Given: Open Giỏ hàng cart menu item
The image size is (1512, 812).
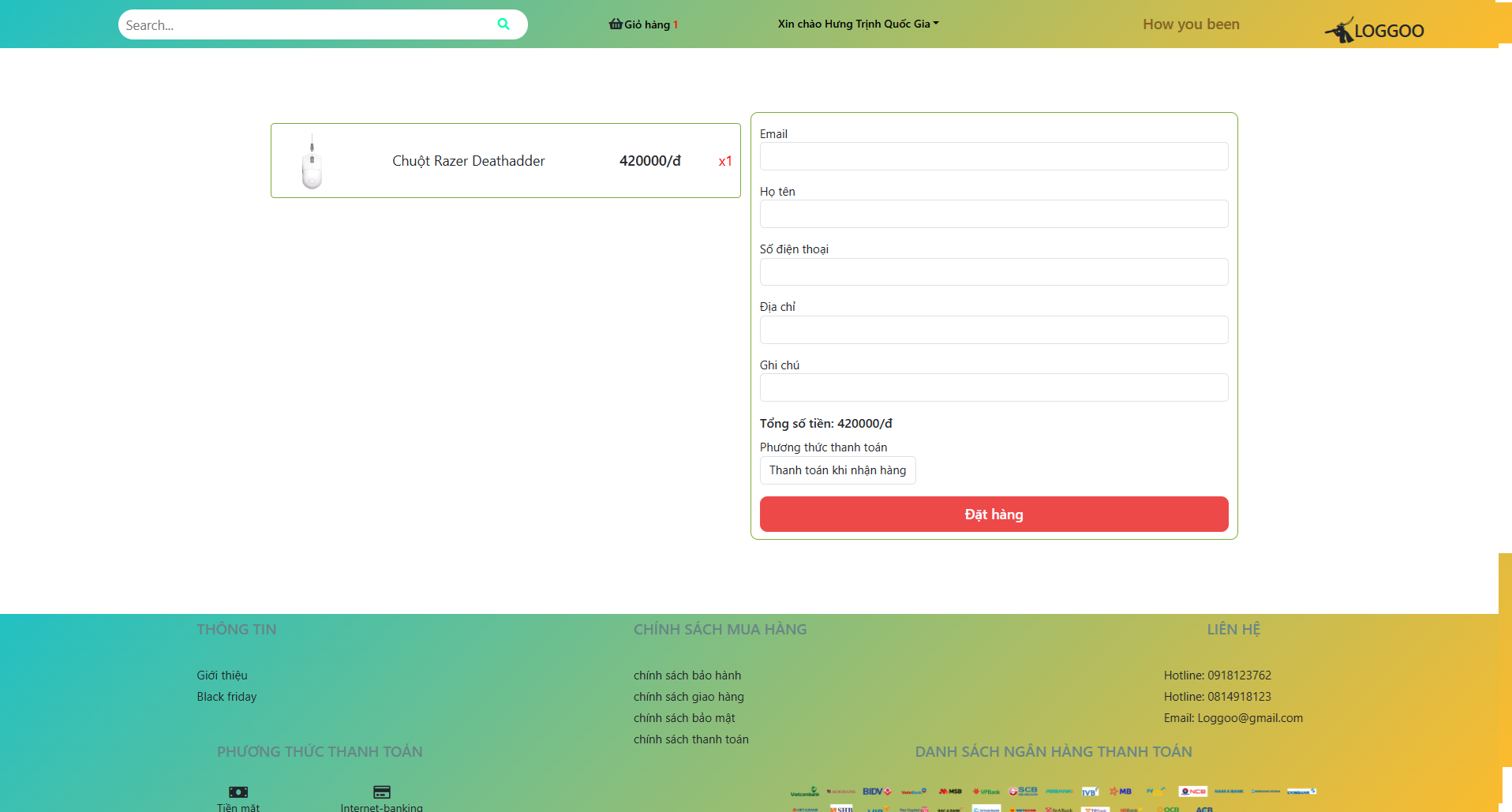Looking at the screenshot, I should pos(647,24).
